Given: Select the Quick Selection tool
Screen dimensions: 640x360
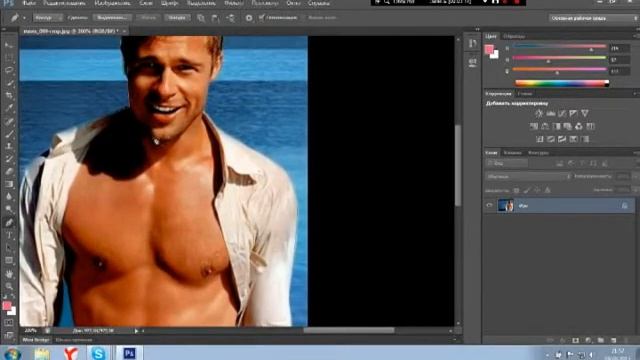Looking at the screenshot, I should pyautogui.click(x=9, y=83).
